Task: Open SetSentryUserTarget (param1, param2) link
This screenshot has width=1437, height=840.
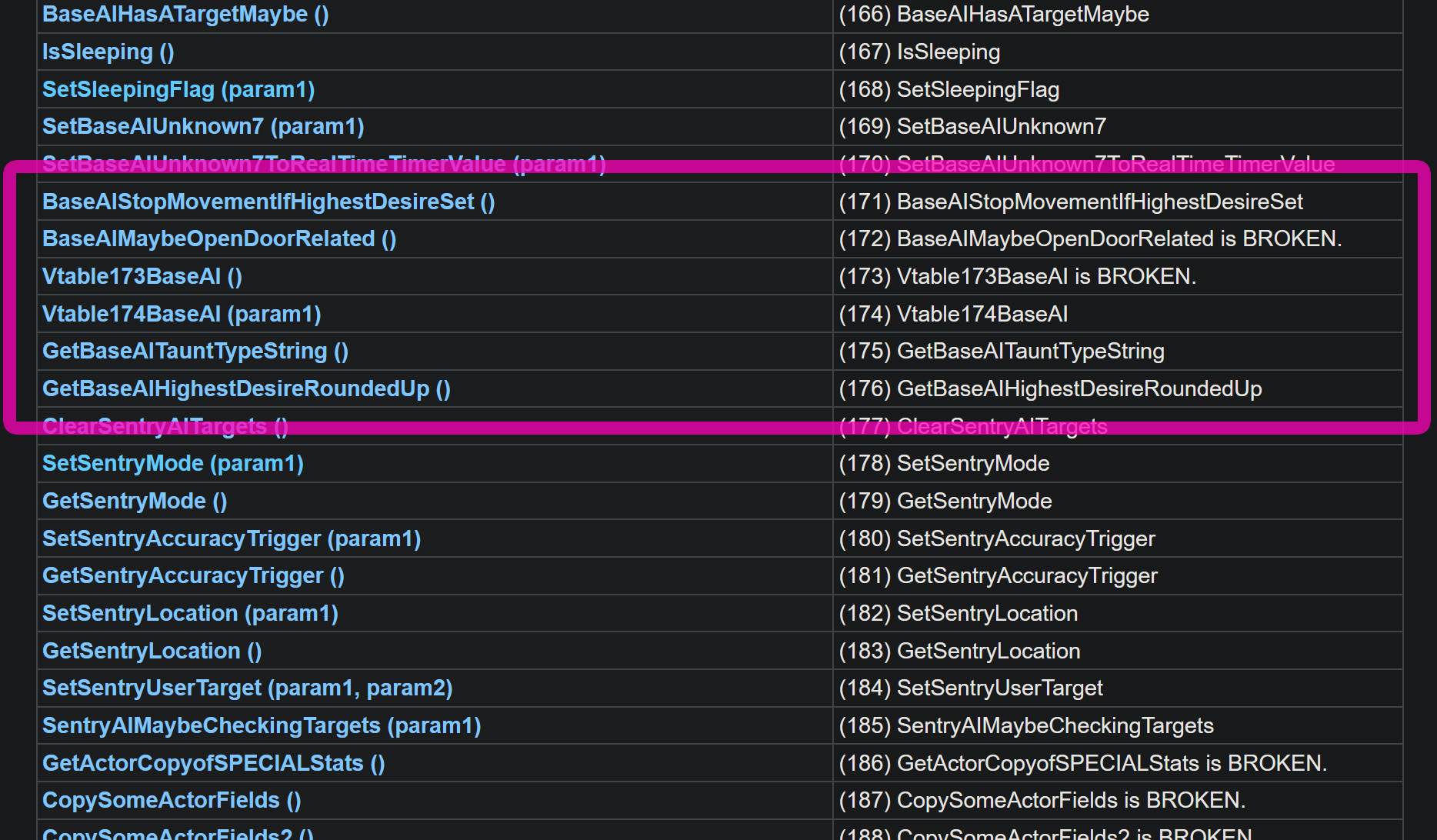Action: pos(248,688)
